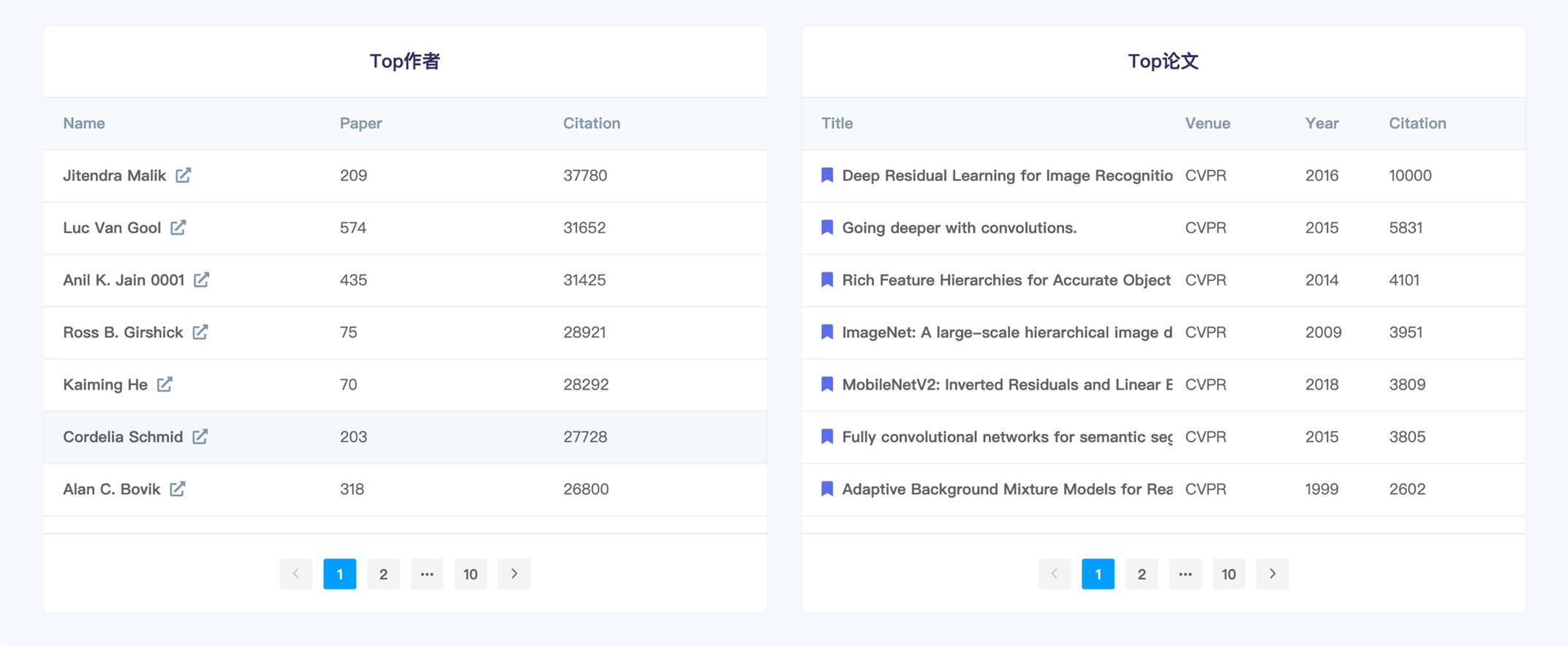This screenshot has width=1568, height=647.
Task: Jump to page 10 in Top论文 pagination
Action: [x=1229, y=574]
